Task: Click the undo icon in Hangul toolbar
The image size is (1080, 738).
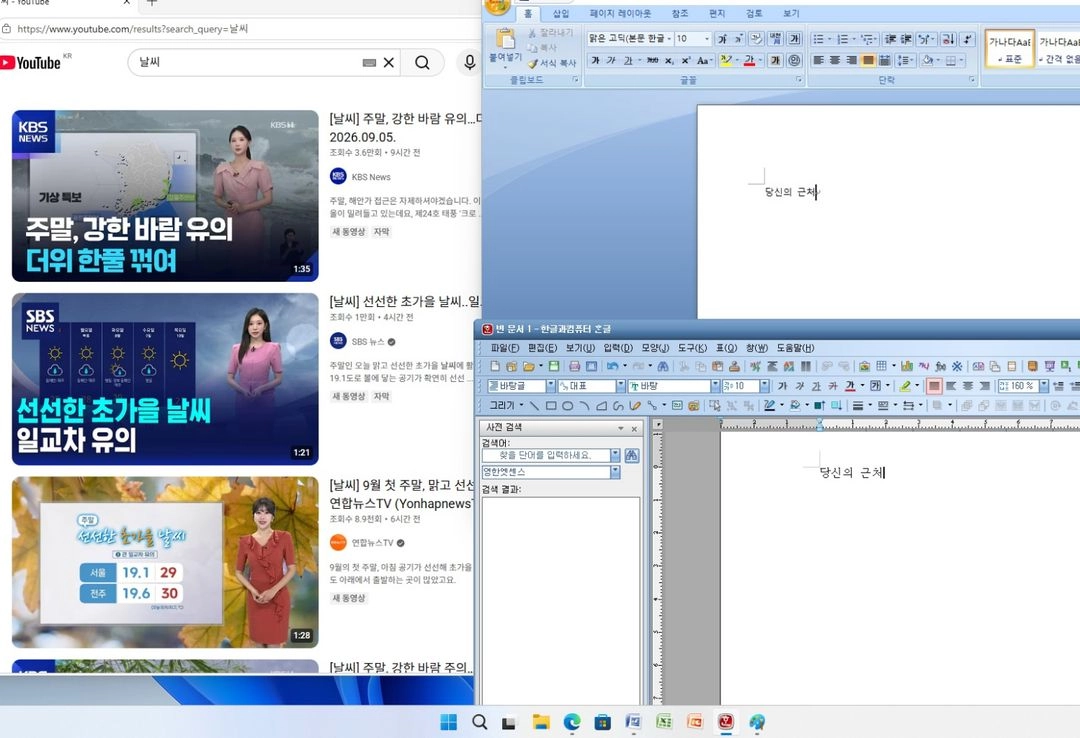Action: 612,367
